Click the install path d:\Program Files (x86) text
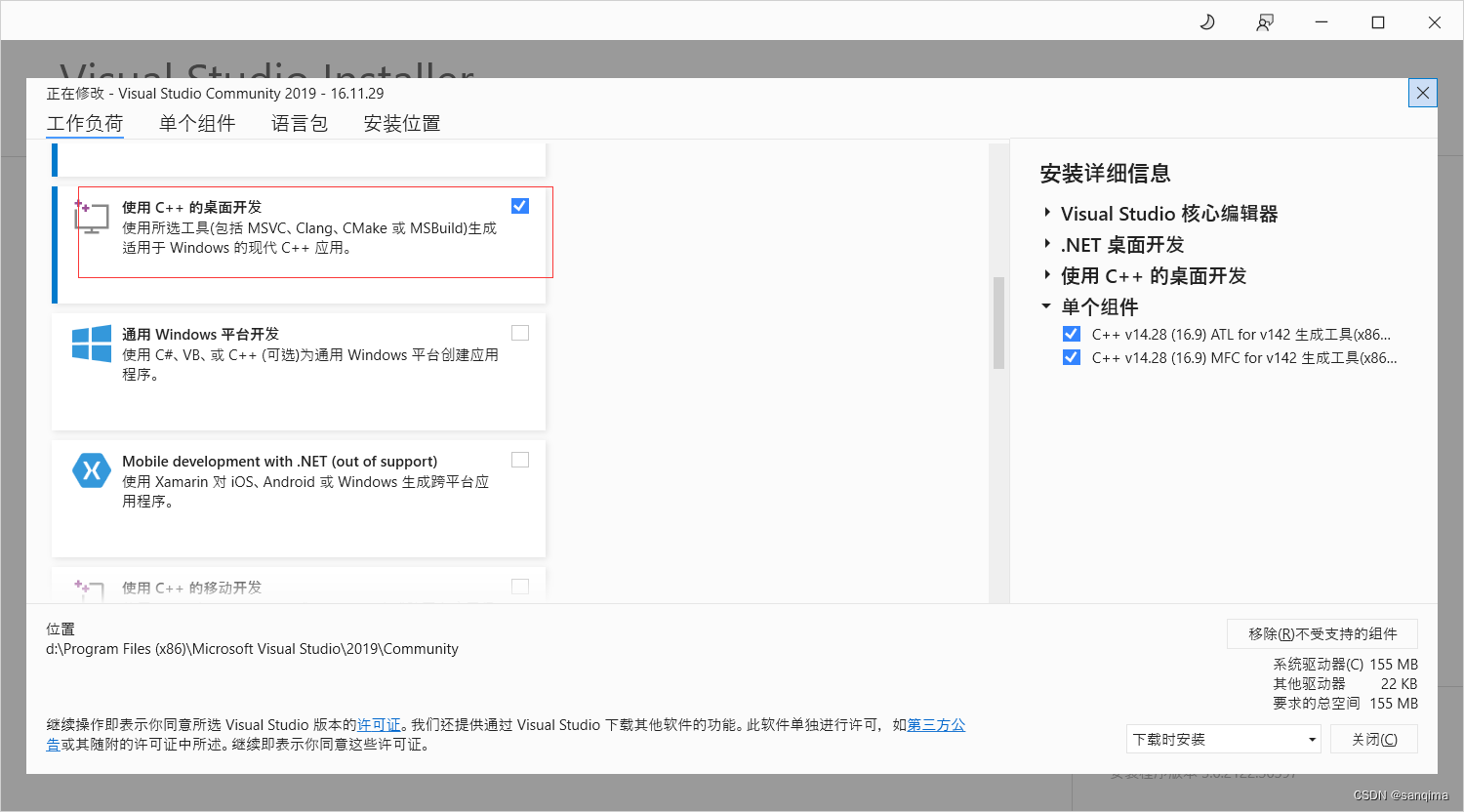 point(252,649)
